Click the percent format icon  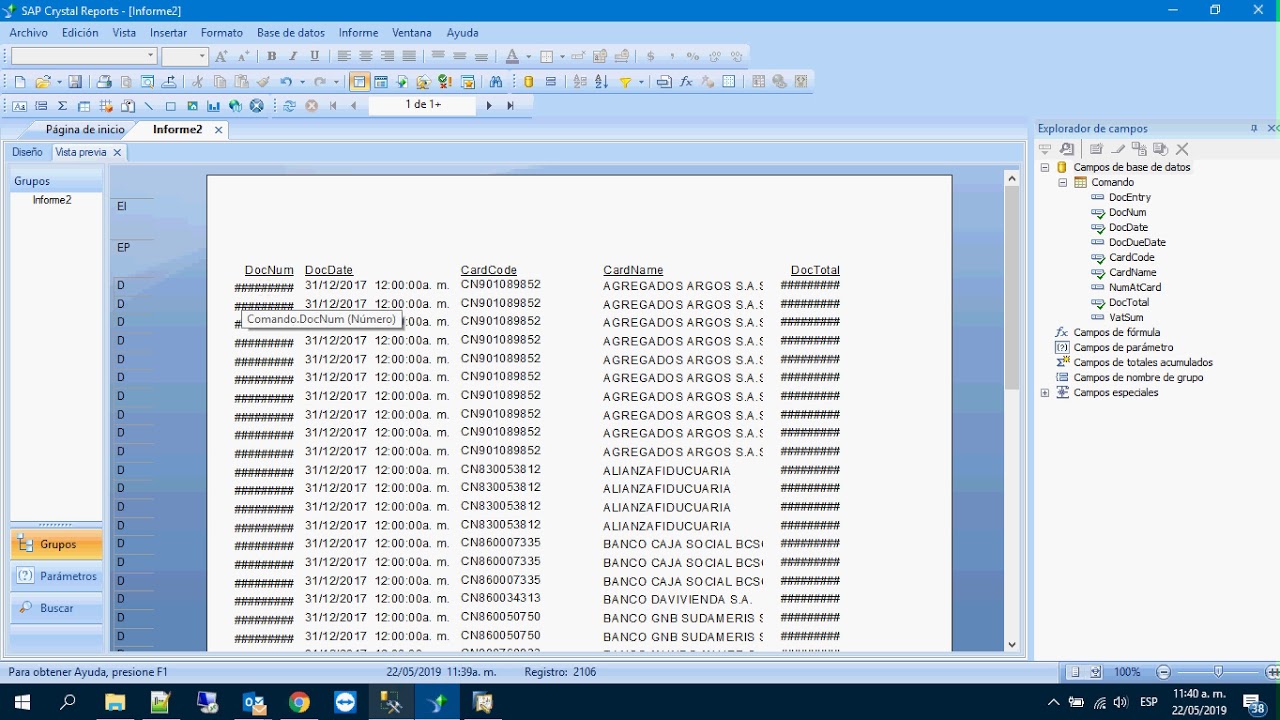693,57
